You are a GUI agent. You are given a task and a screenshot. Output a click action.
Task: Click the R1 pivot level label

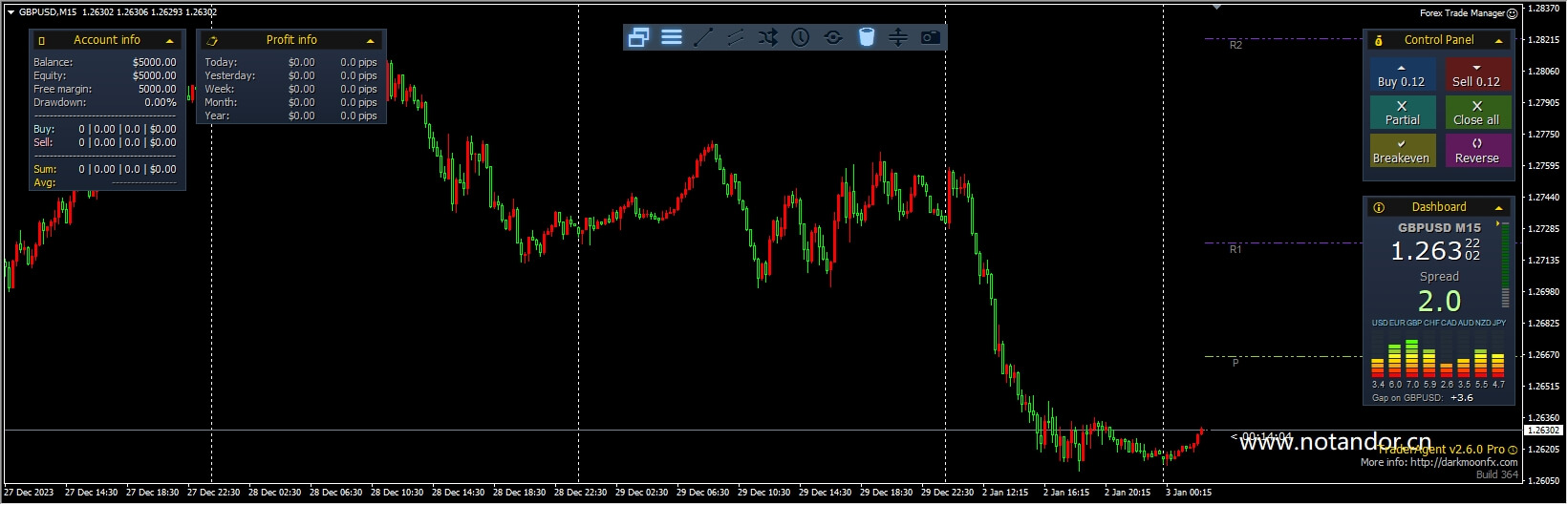click(x=1235, y=249)
